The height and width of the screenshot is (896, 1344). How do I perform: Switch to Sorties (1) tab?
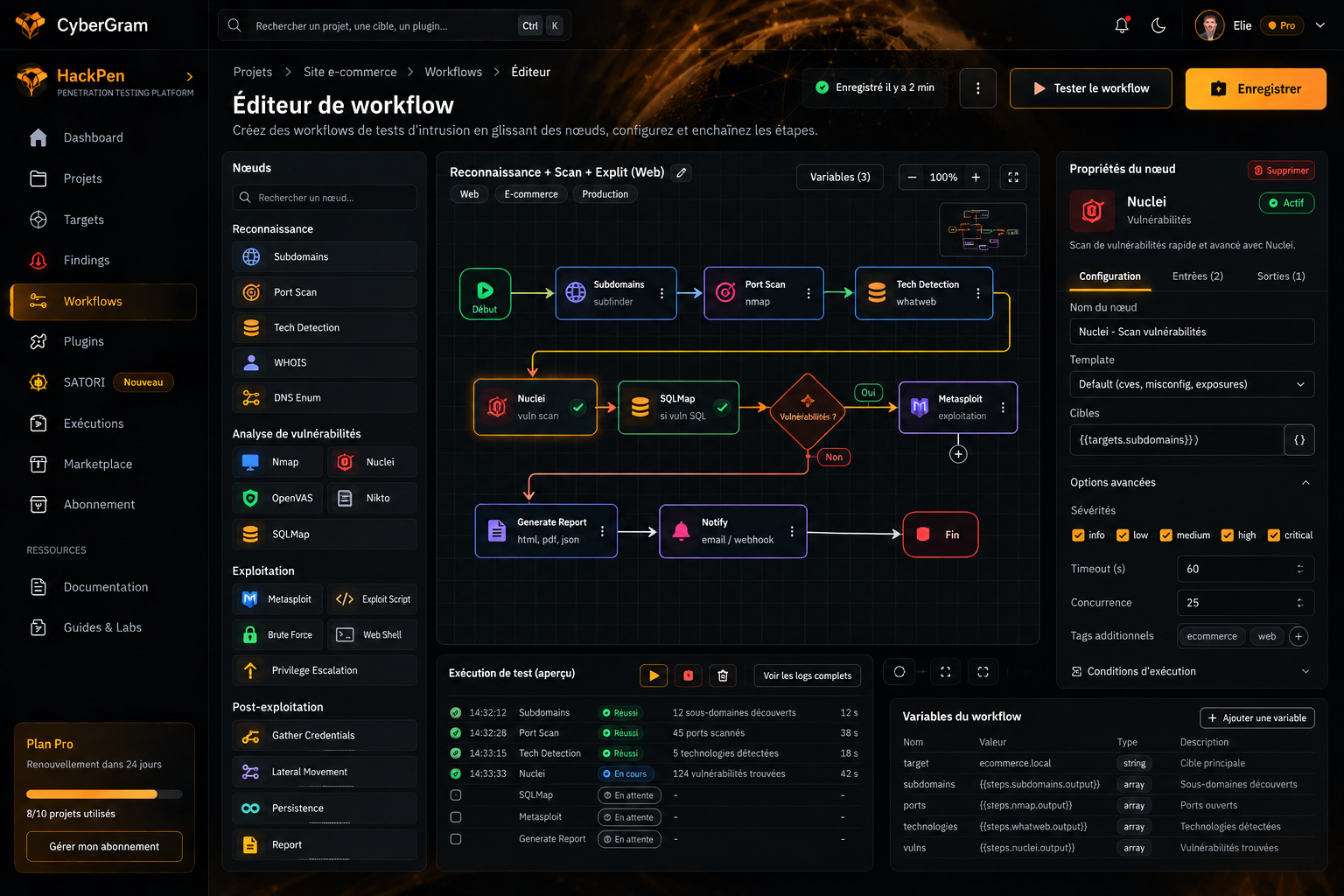click(1281, 276)
